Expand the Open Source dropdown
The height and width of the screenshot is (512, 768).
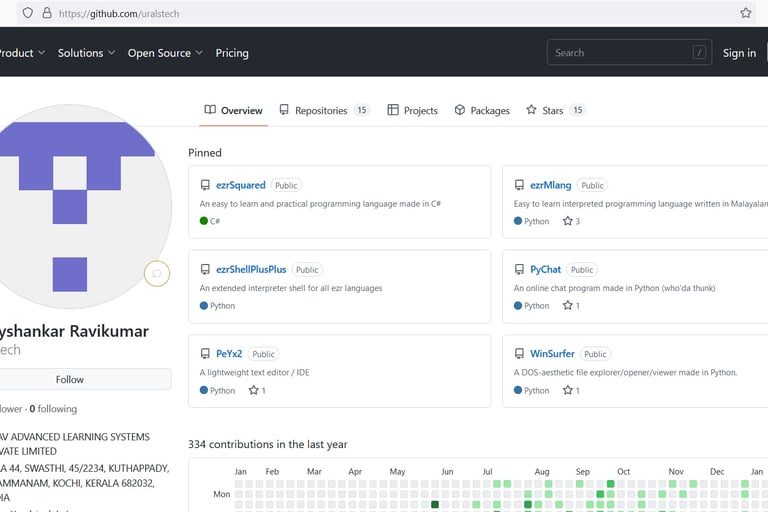pos(165,53)
